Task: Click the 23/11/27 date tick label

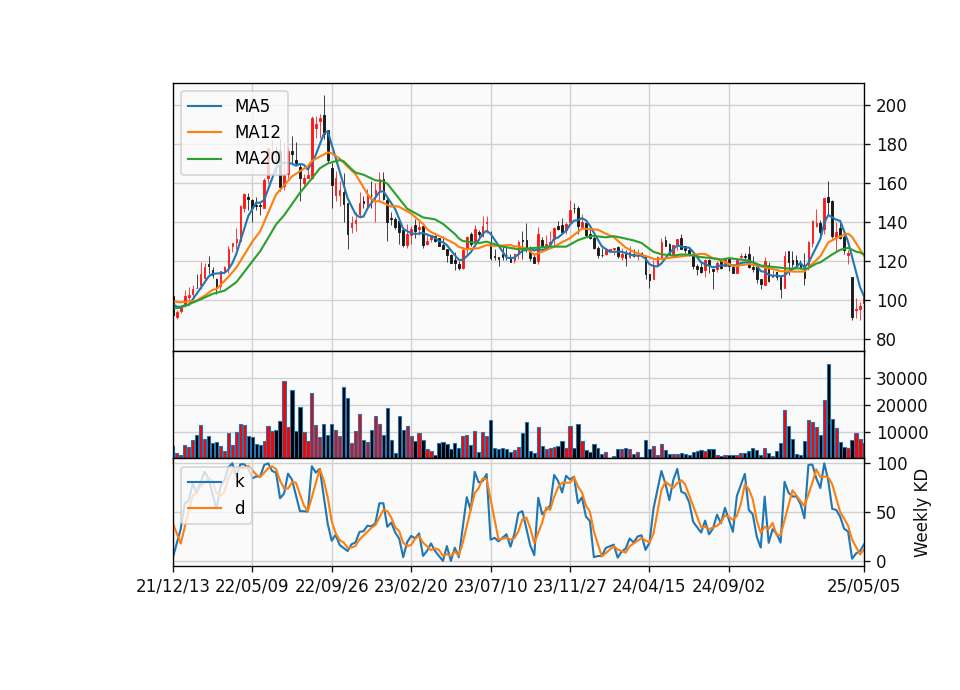Action: tap(570, 586)
